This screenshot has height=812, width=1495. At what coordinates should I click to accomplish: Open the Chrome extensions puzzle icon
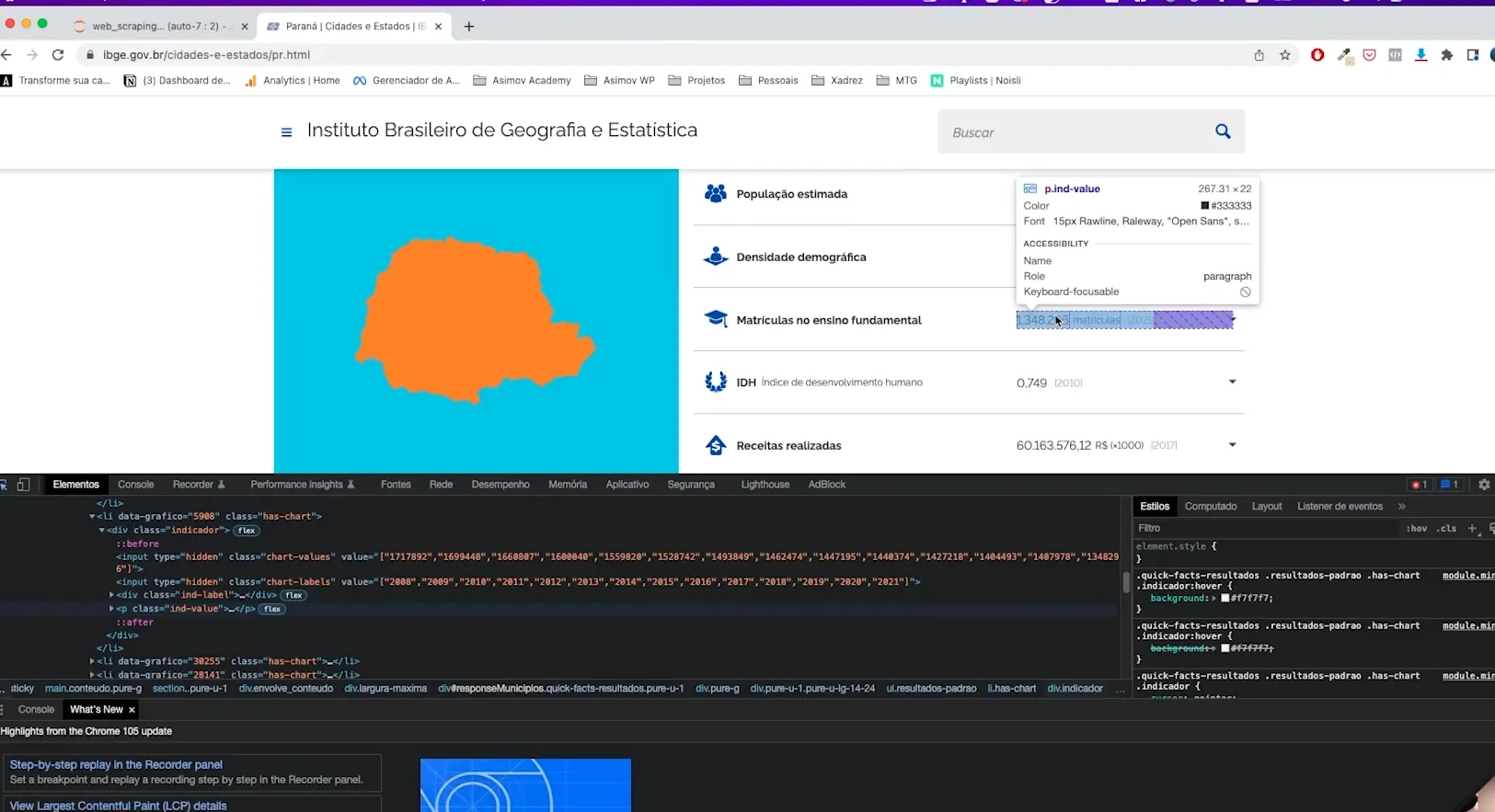coord(1447,55)
